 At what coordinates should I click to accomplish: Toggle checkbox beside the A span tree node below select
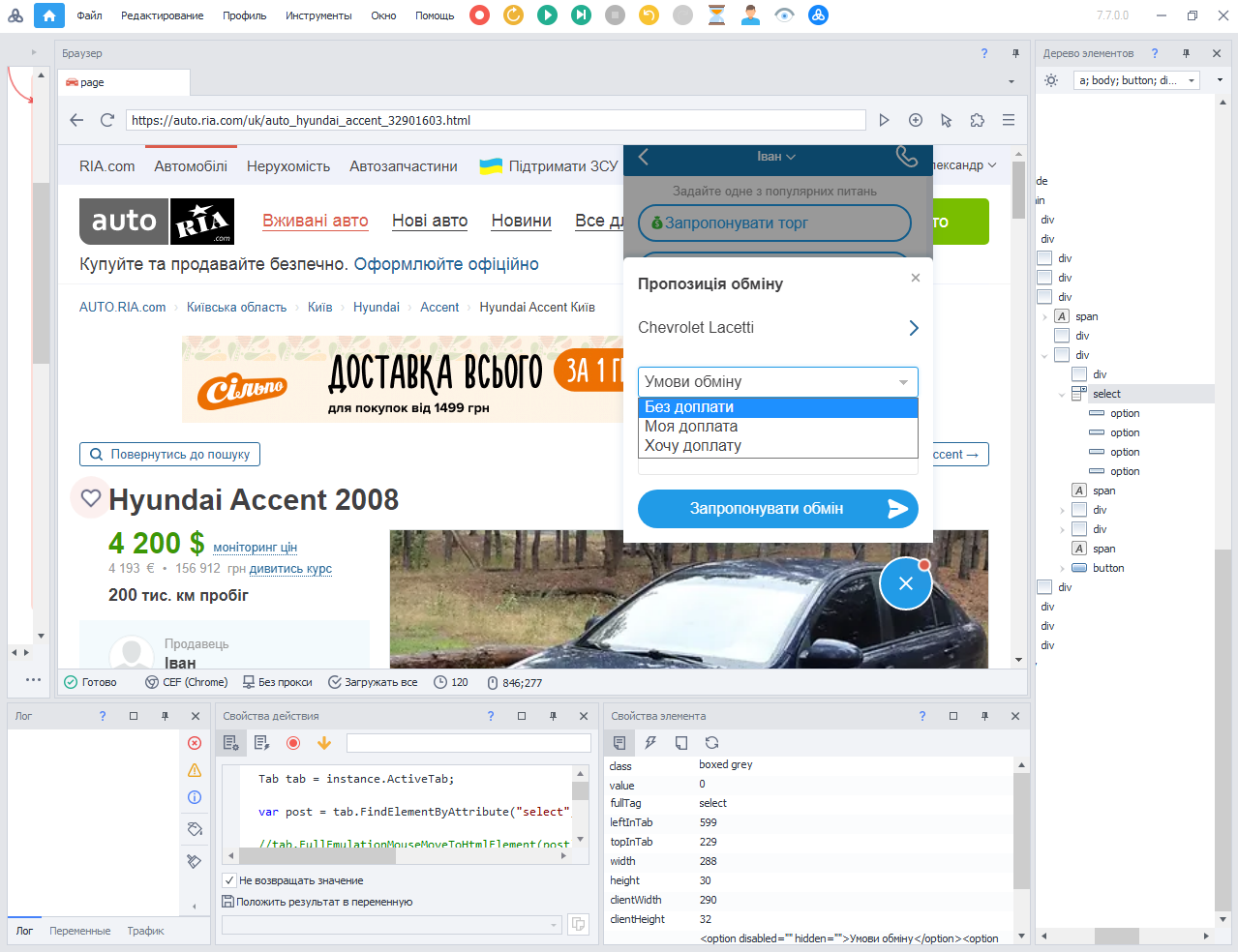pos(1079,491)
